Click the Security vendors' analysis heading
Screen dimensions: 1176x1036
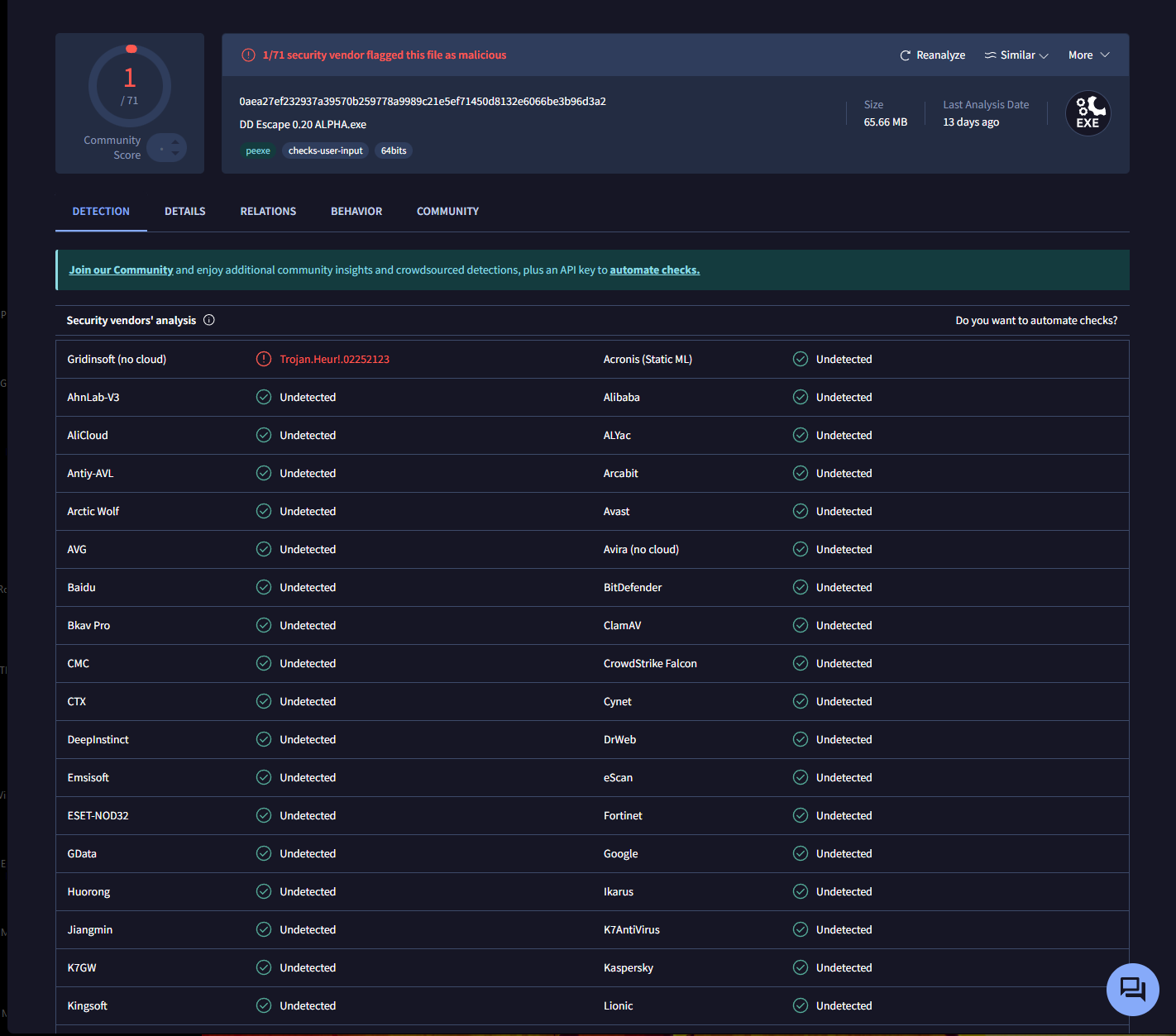click(131, 321)
